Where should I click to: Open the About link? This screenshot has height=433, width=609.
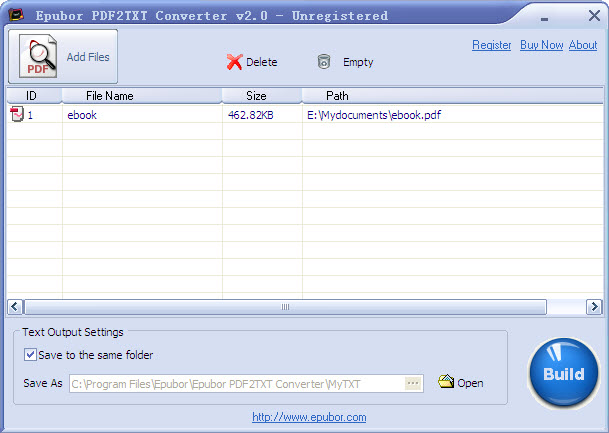583,45
